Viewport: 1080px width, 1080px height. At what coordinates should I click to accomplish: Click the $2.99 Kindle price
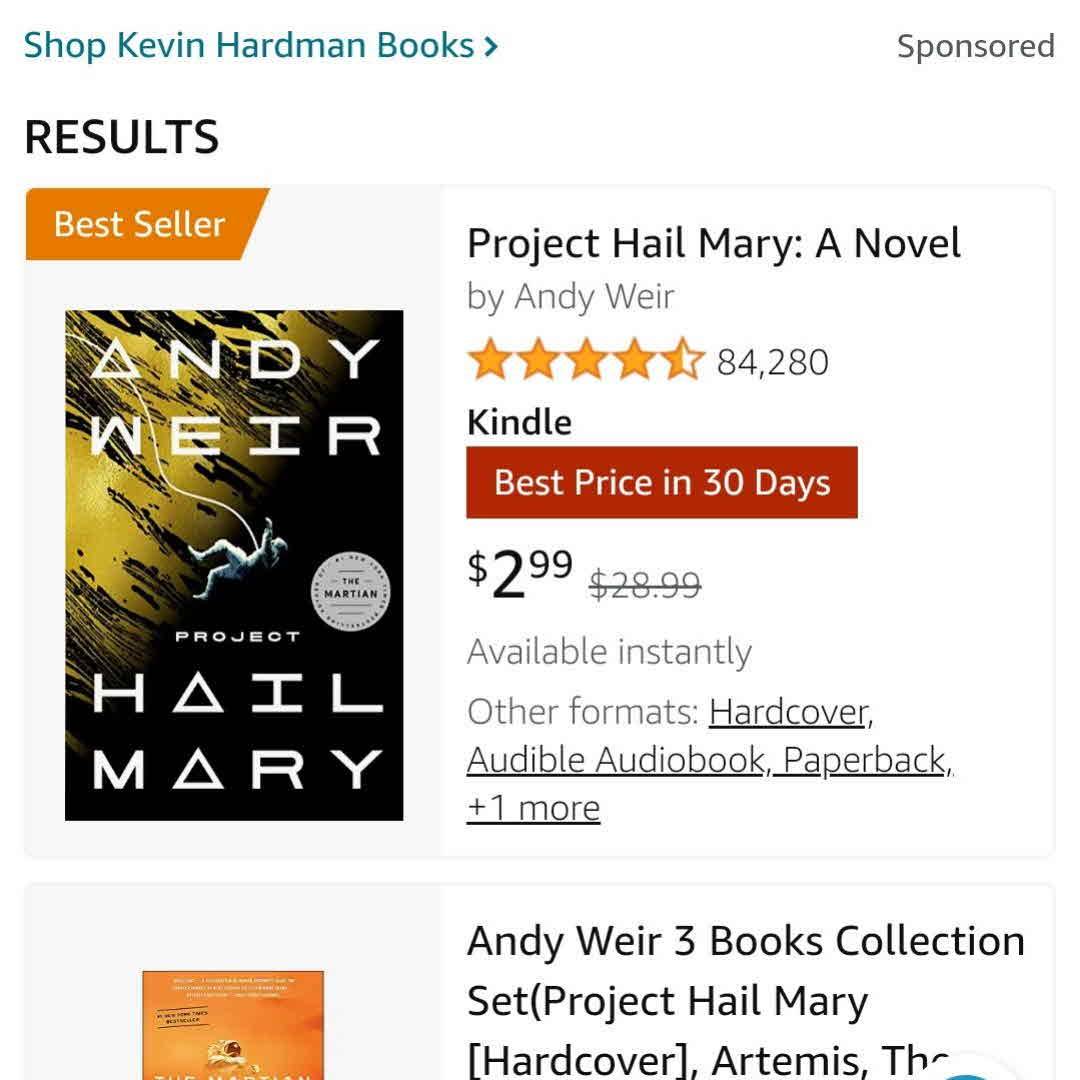(520, 573)
